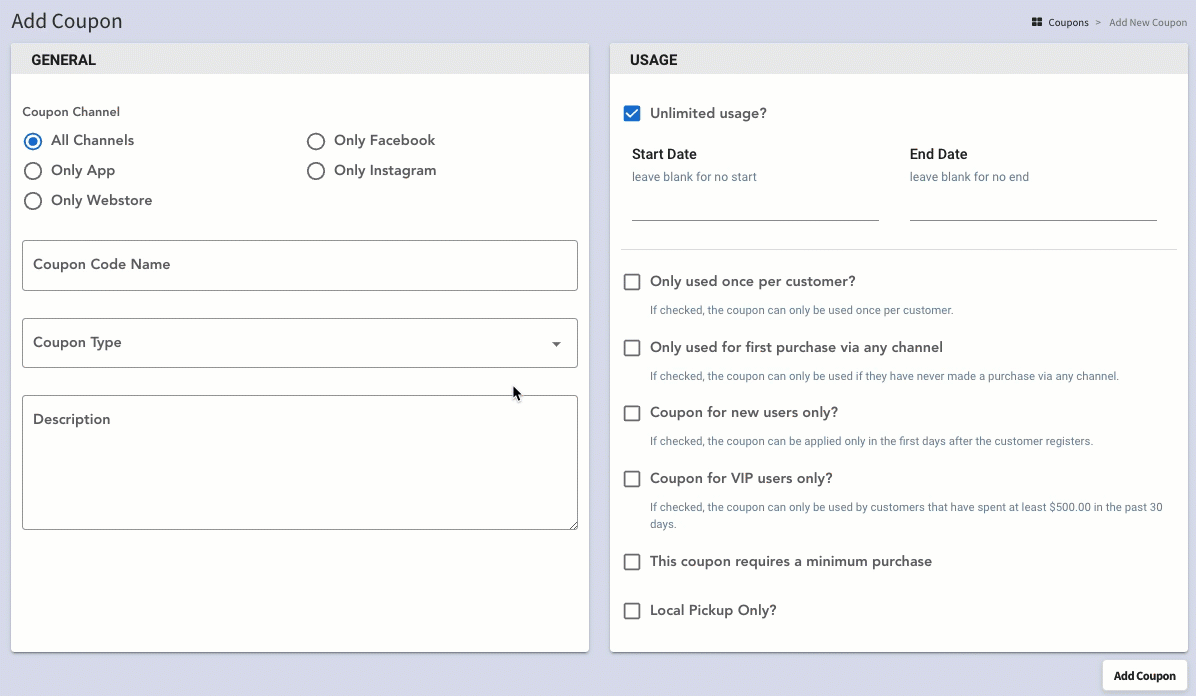Image resolution: width=1196 pixels, height=696 pixels.
Task: Check the minimum purchase requirement box
Action: coord(632,562)
